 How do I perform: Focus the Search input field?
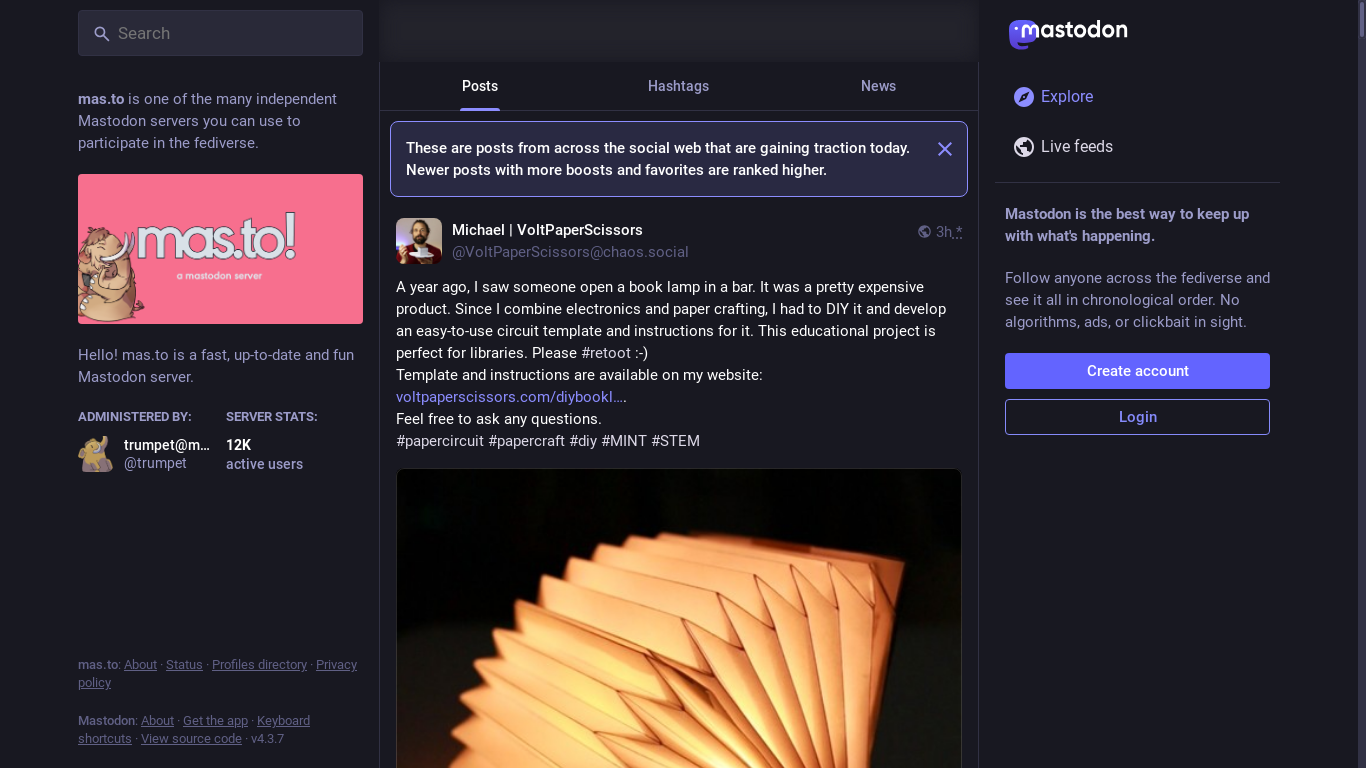(x=220, y=33)
